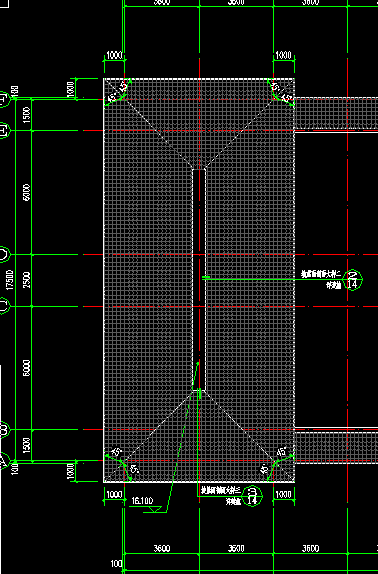Select the upper 6000 dimension text
Image resolution: width=378 pixels, height=574 pixels.
(27, 192)
